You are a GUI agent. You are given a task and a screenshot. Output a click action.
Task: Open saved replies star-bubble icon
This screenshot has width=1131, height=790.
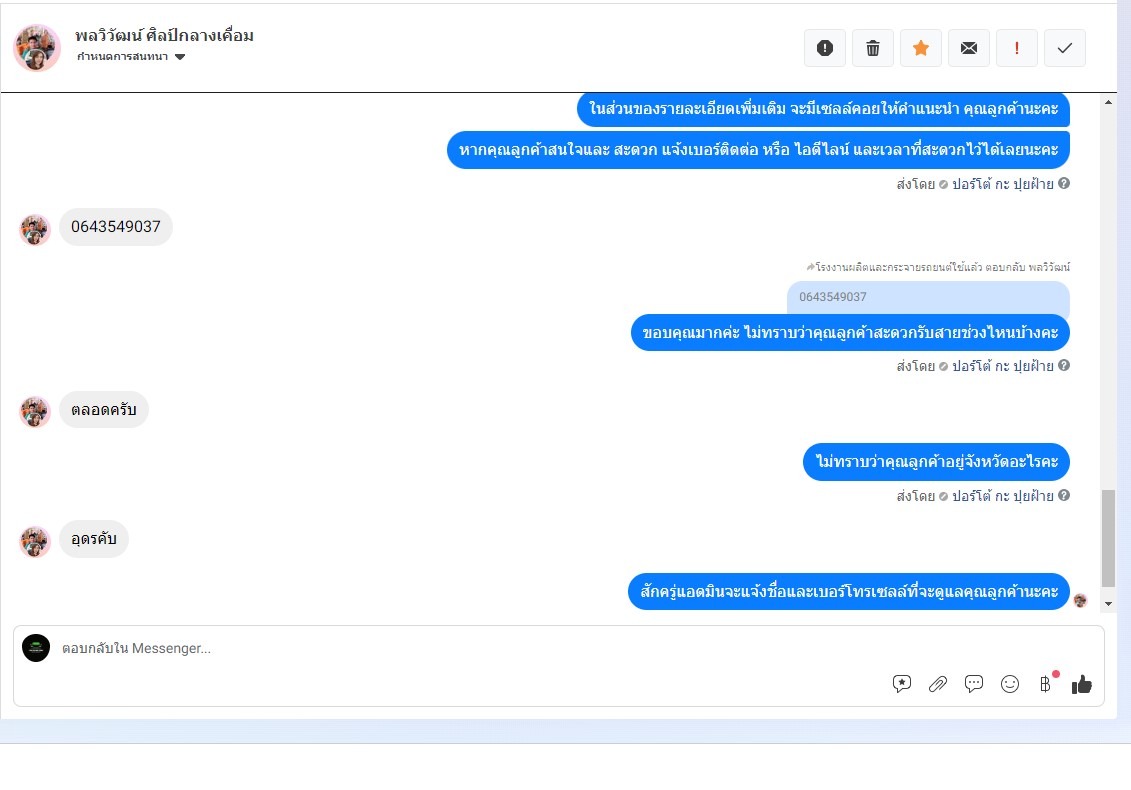point(902,684)
